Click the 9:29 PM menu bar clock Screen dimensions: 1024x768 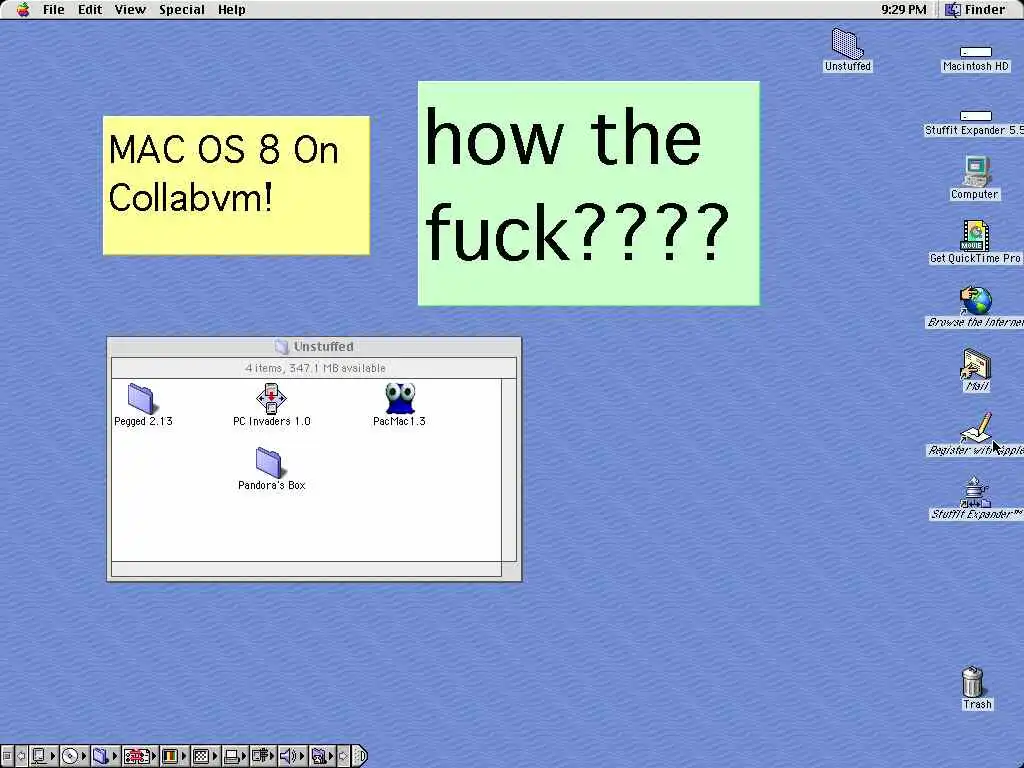903,10
